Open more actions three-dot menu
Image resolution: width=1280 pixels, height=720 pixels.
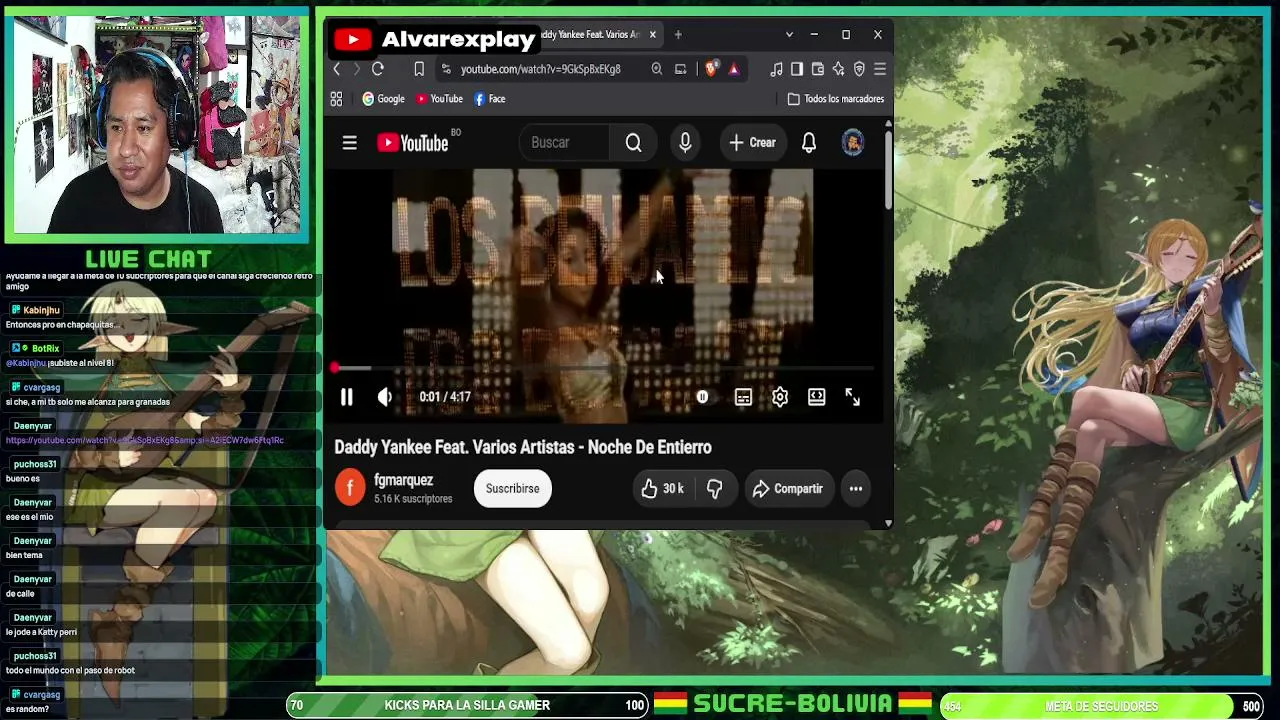tap(856, 488)
